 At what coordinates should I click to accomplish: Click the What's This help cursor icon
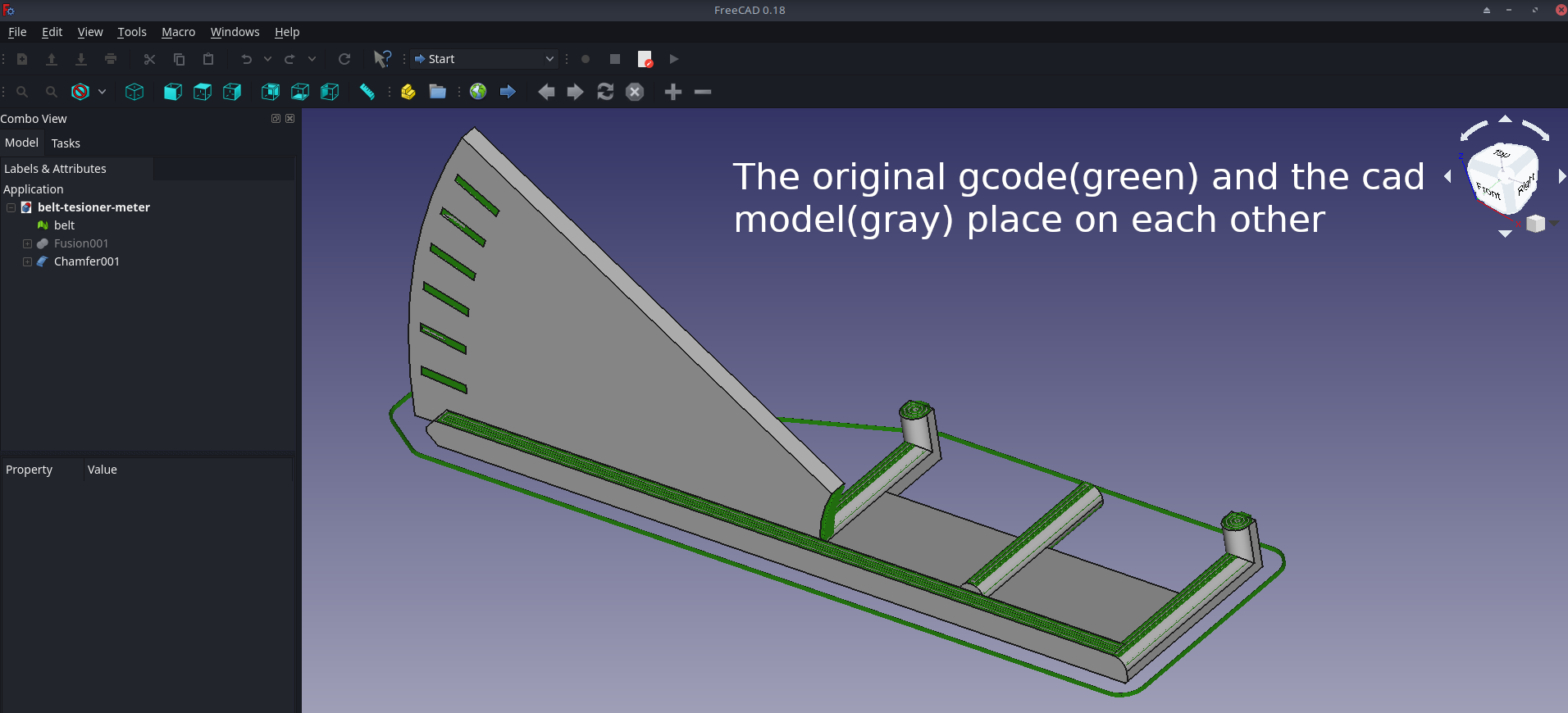pos(382,59)
